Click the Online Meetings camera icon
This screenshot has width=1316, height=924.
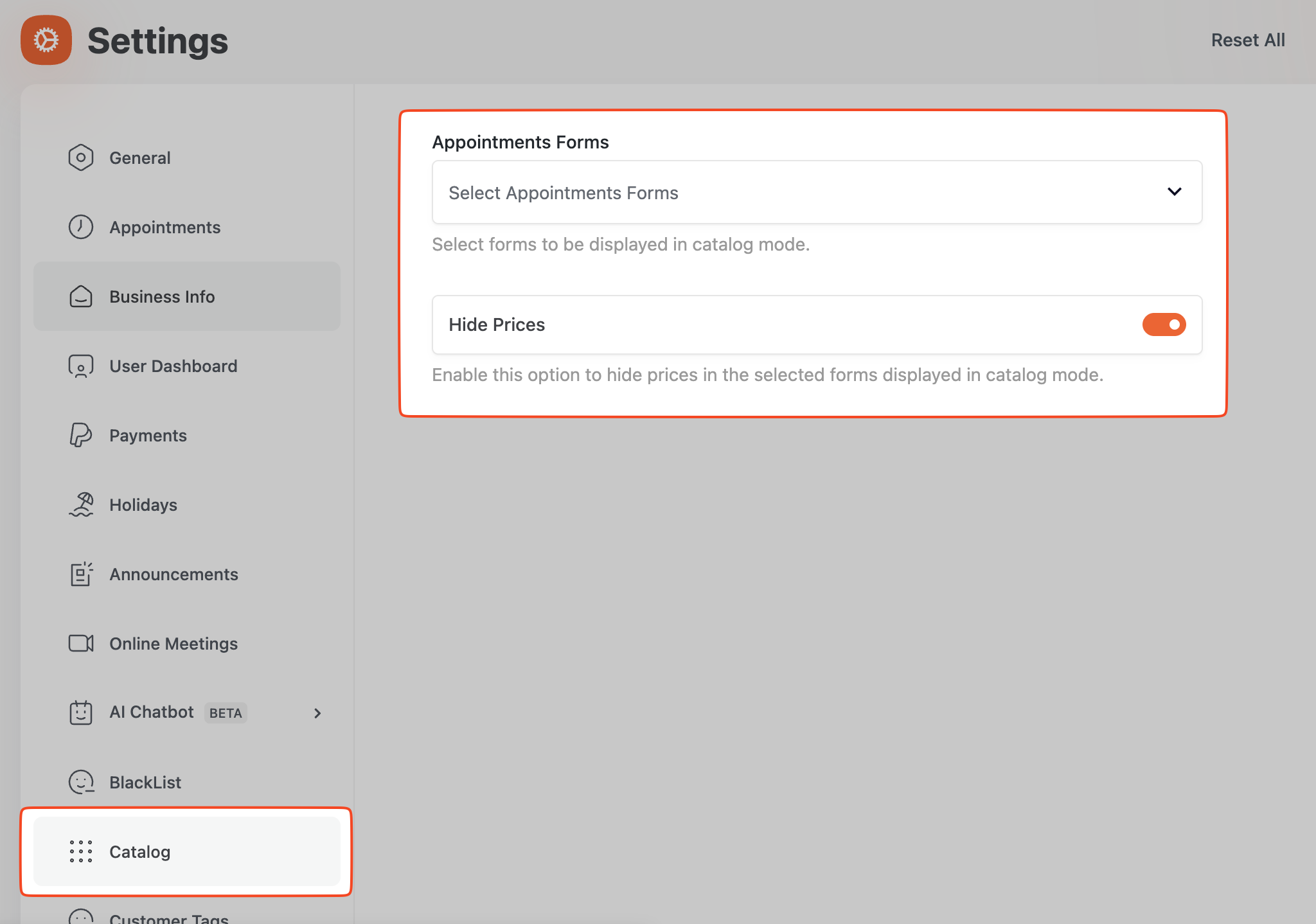(81, 644)
